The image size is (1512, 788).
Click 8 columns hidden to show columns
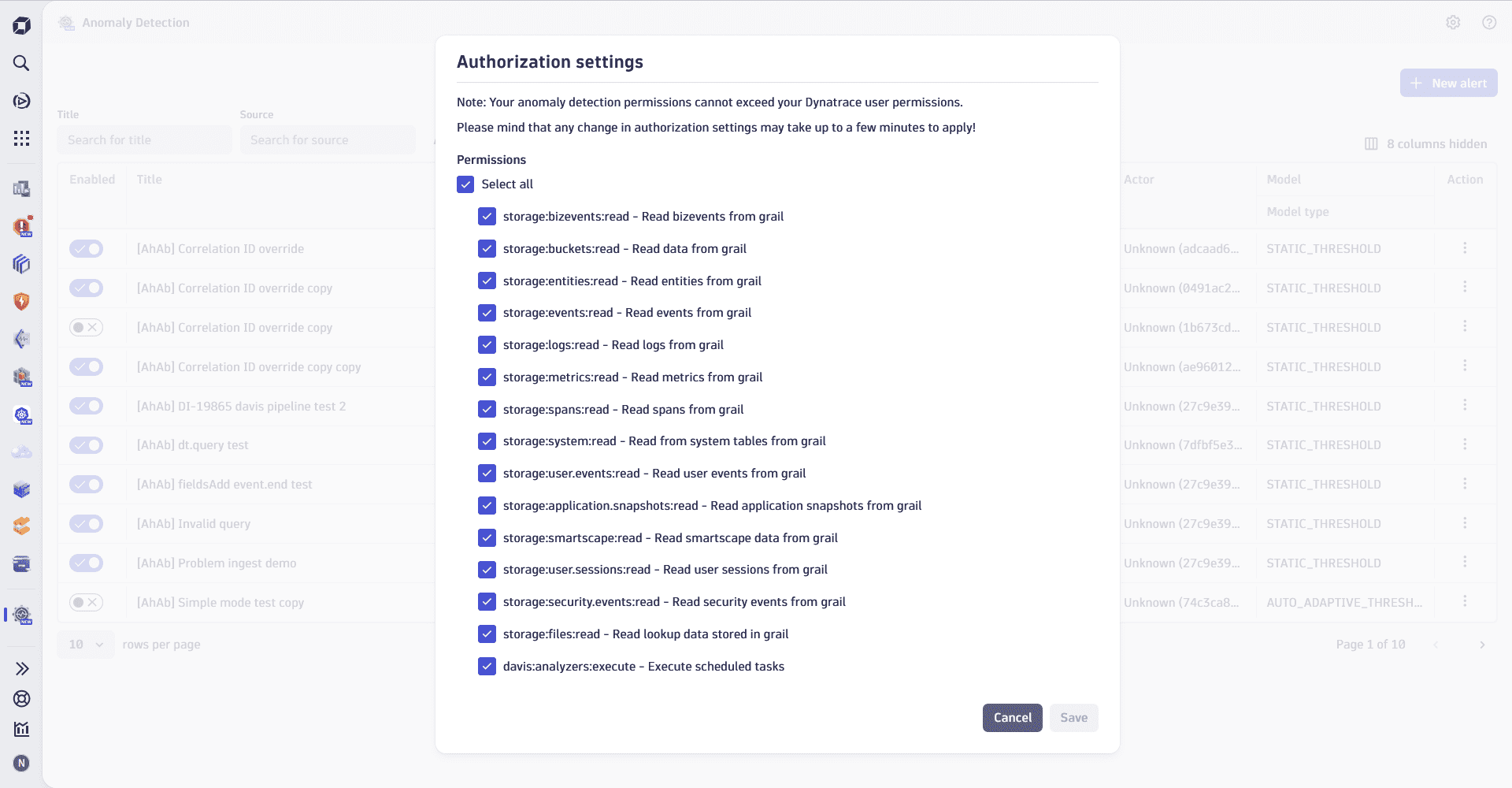(x=1426, y=143)
